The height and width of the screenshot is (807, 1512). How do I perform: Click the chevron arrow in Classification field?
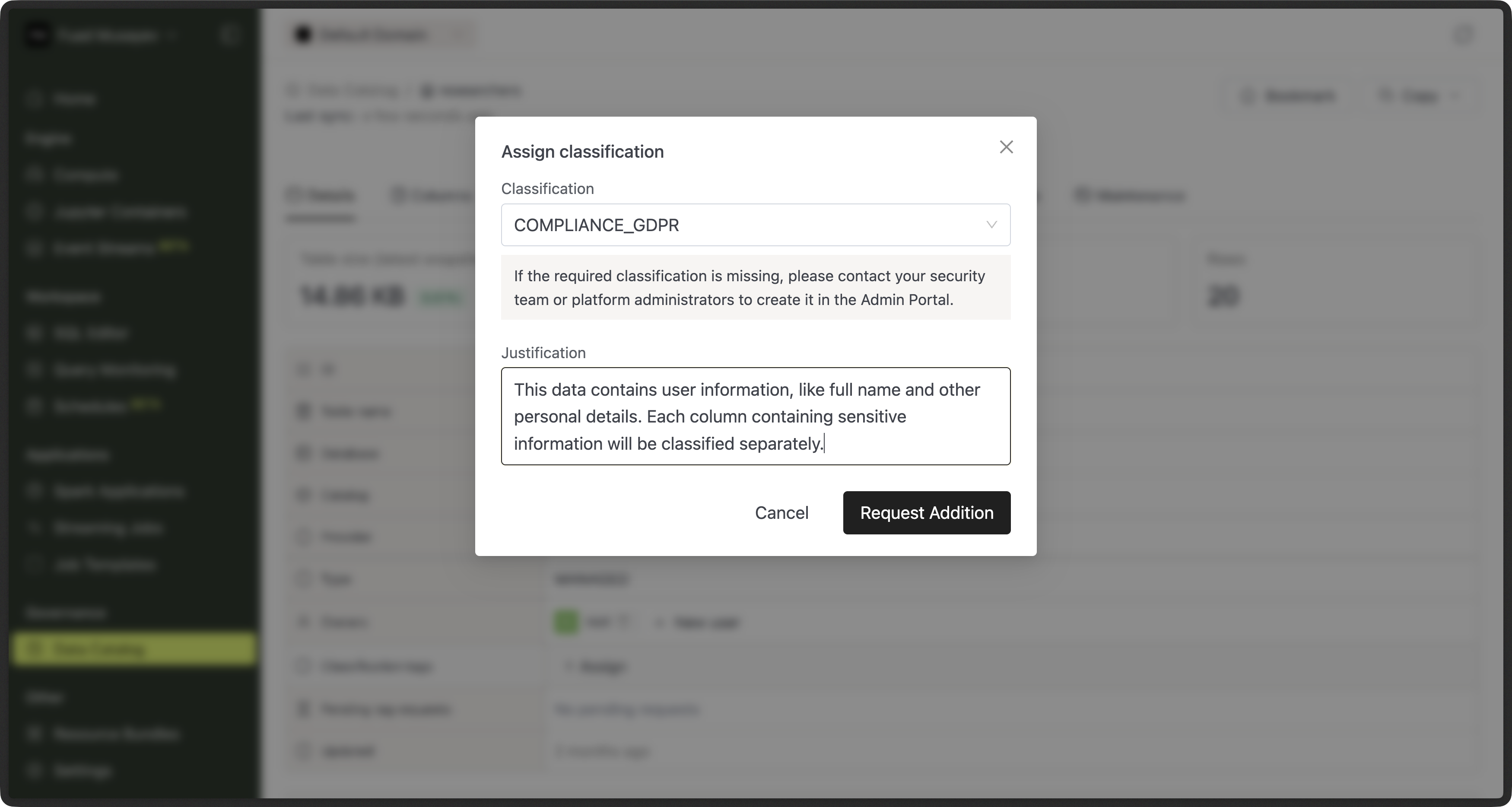[x=991, y=225]
